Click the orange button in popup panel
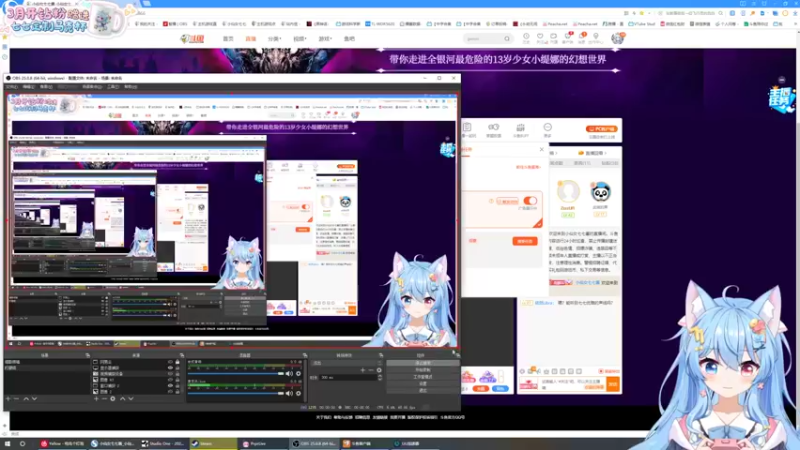 [524, 241]
